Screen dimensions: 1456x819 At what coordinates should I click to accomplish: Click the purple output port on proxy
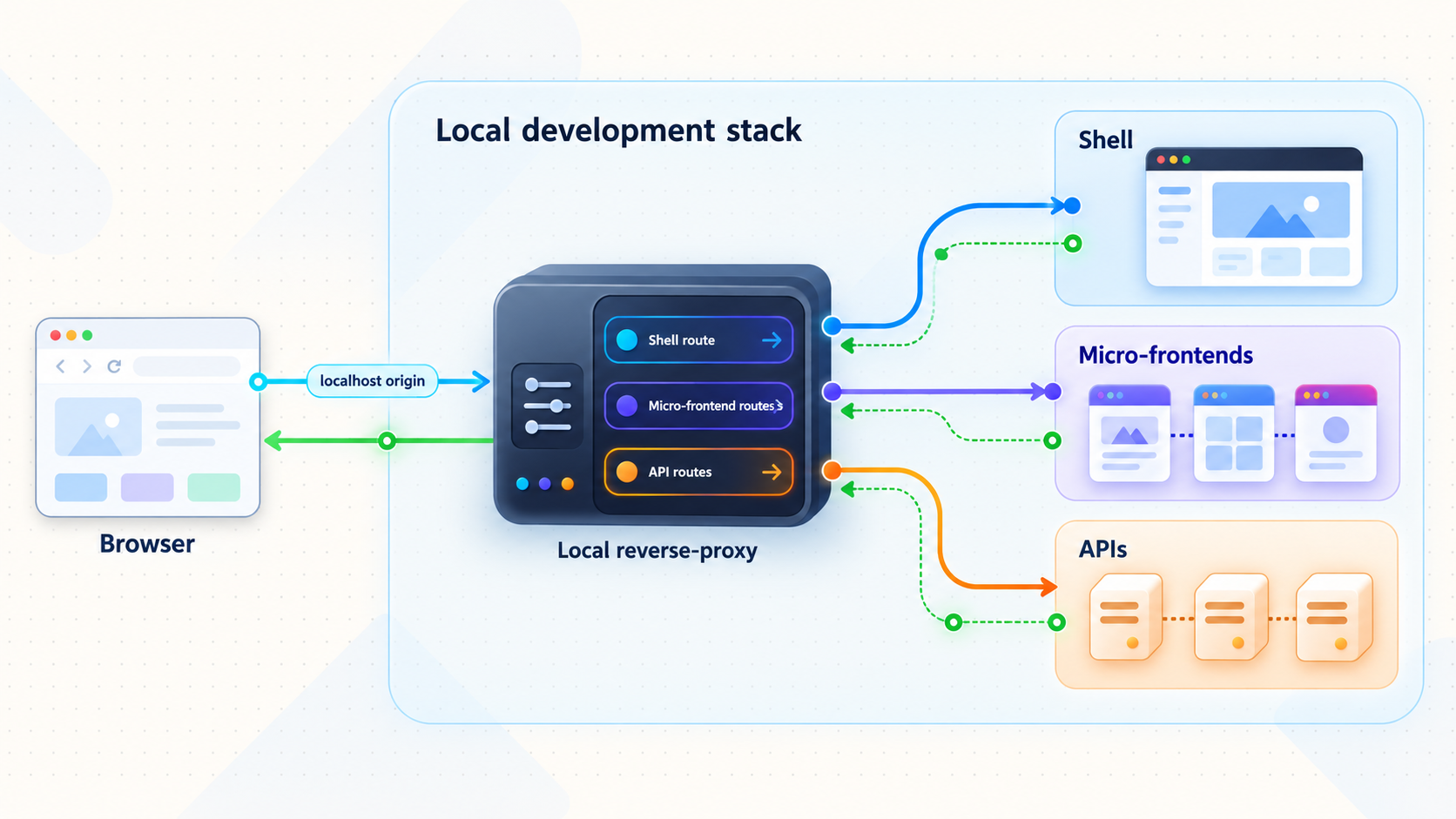(832, 392)
